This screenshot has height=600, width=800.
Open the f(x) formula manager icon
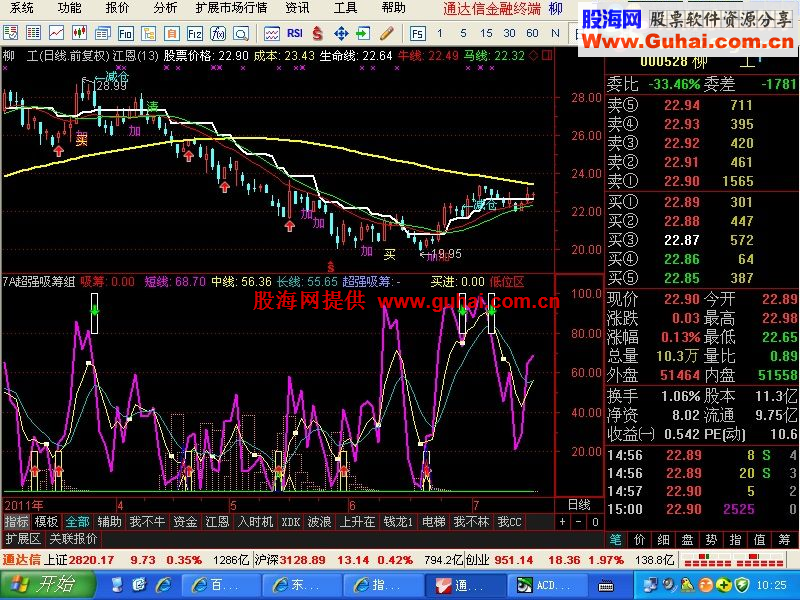(x=218, y=33)
